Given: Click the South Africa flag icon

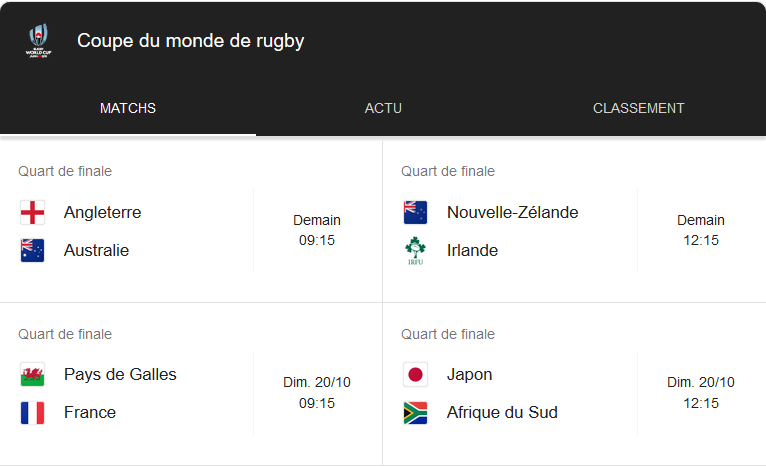Looking at the screenshot, I should click(415, 412).
